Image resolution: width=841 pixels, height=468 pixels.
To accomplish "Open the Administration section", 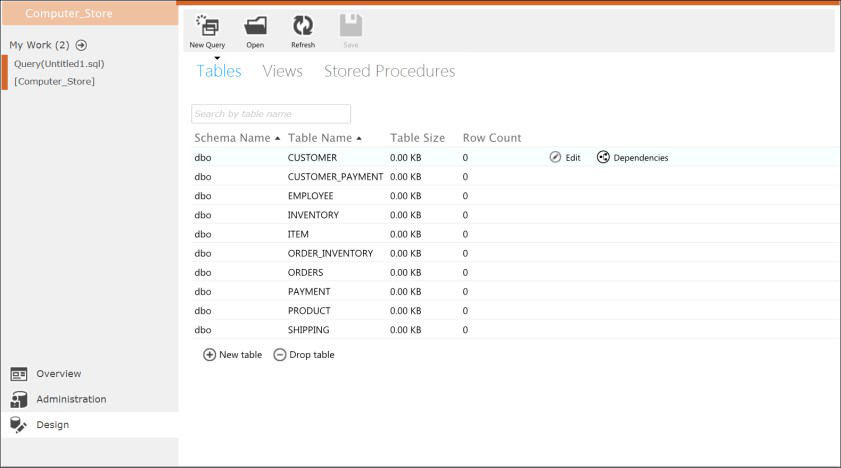I will coord(70,399).
